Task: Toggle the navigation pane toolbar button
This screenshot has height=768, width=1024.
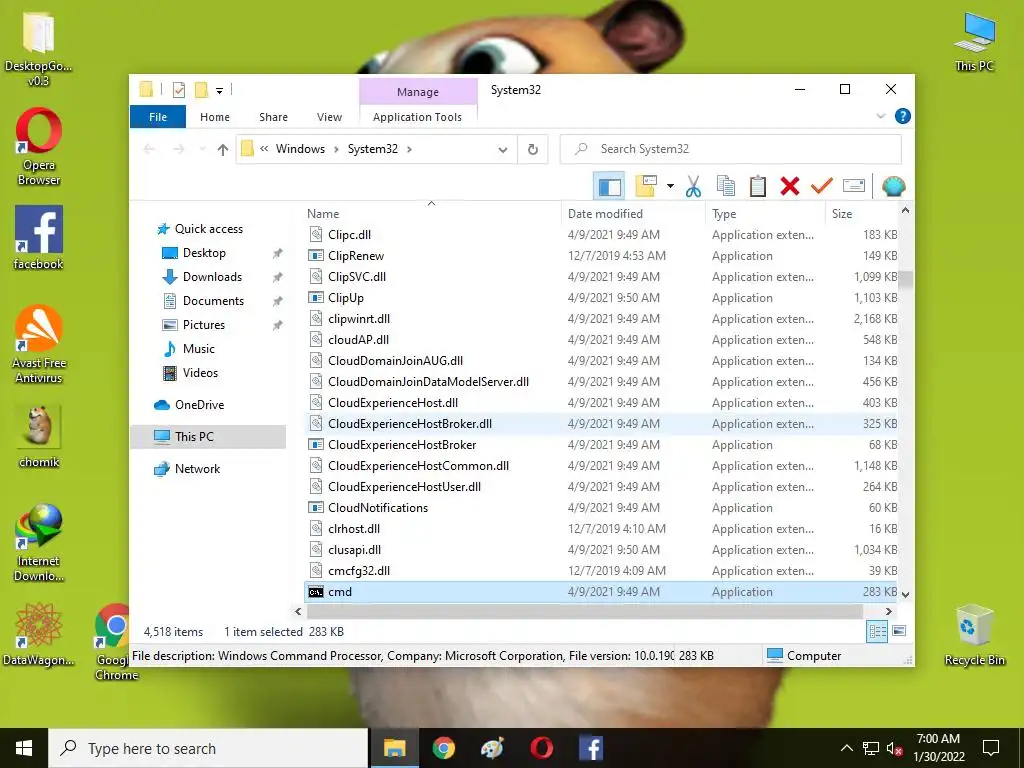Action: pyautogui.click(x=609, y=186)
